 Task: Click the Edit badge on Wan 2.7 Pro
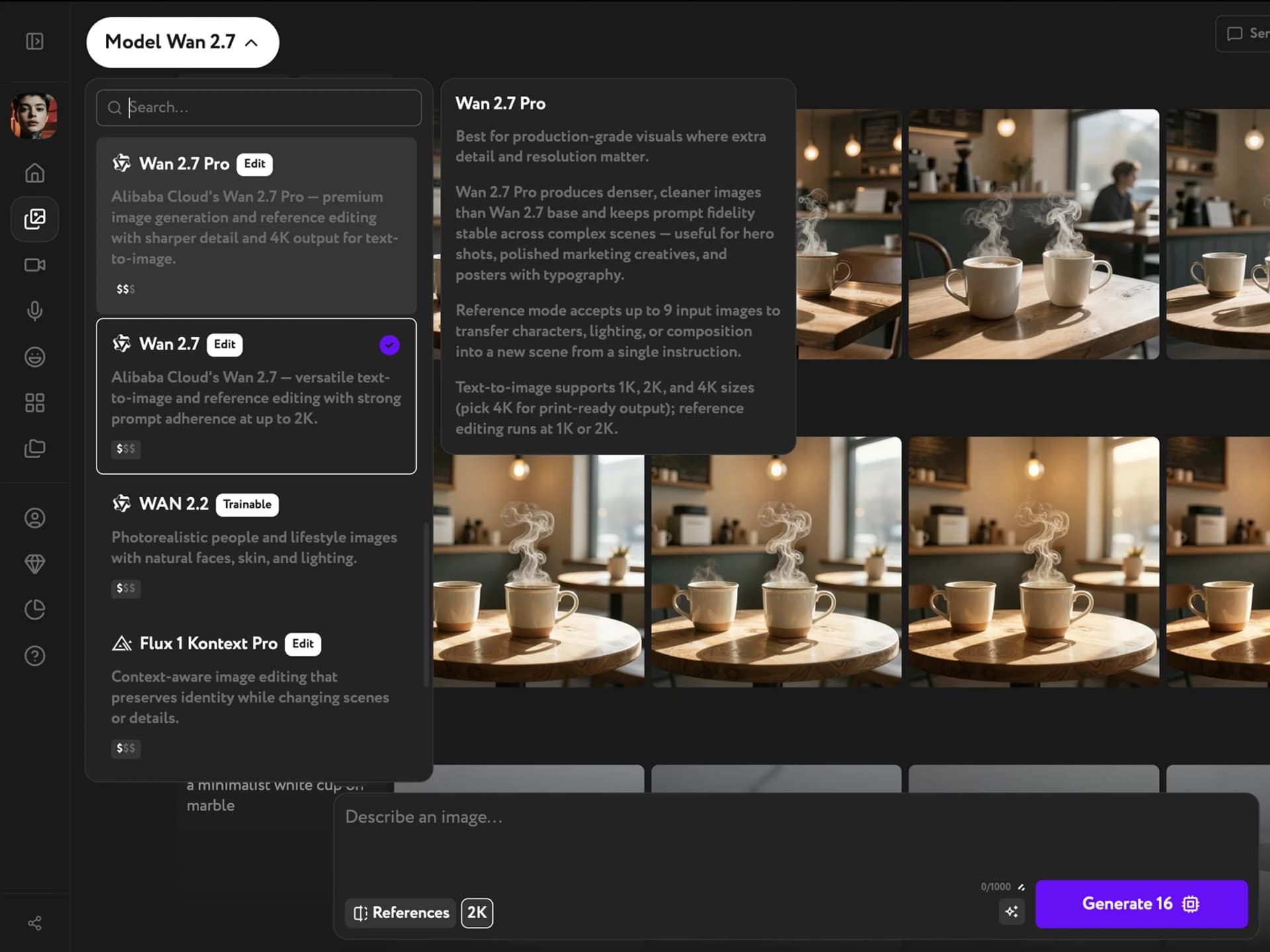(255, 164)
